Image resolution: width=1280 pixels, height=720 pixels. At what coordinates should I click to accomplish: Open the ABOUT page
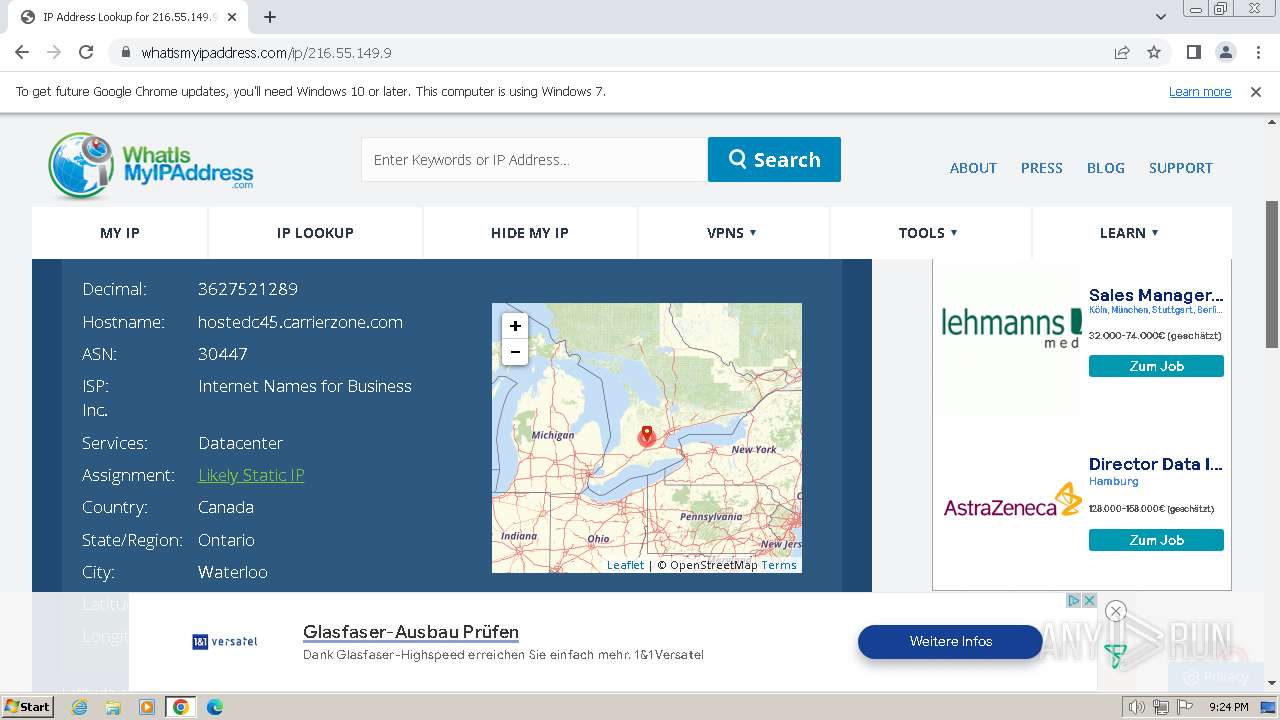[973, 168]
